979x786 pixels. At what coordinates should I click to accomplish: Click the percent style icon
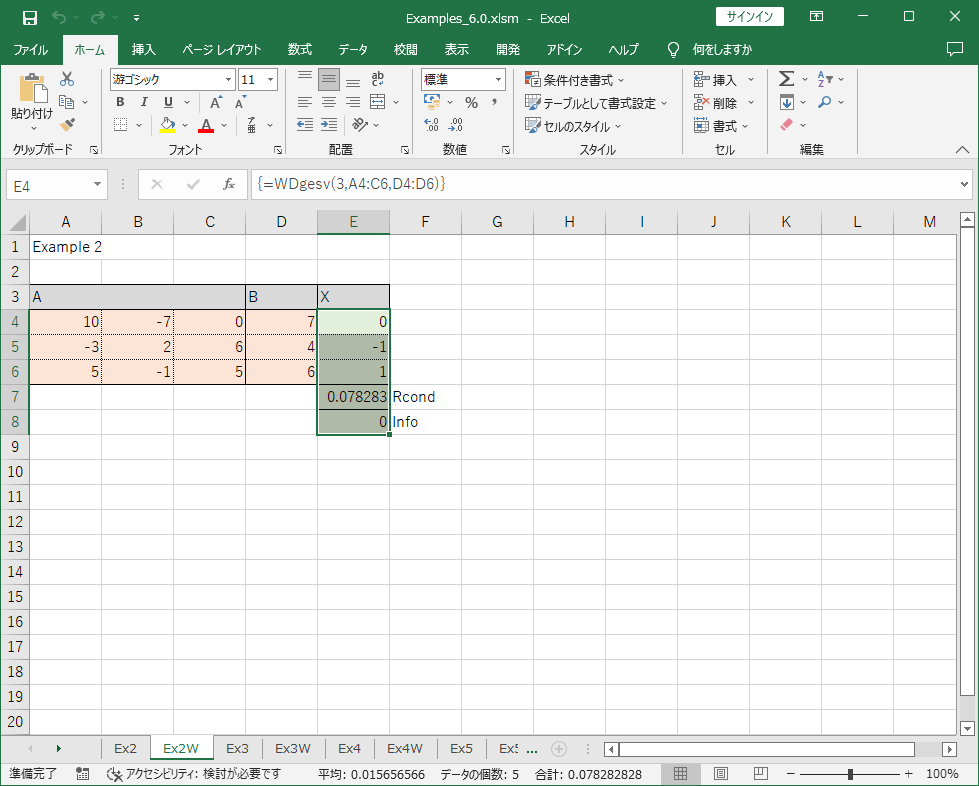pyautogui.click(x=471, y=102)
